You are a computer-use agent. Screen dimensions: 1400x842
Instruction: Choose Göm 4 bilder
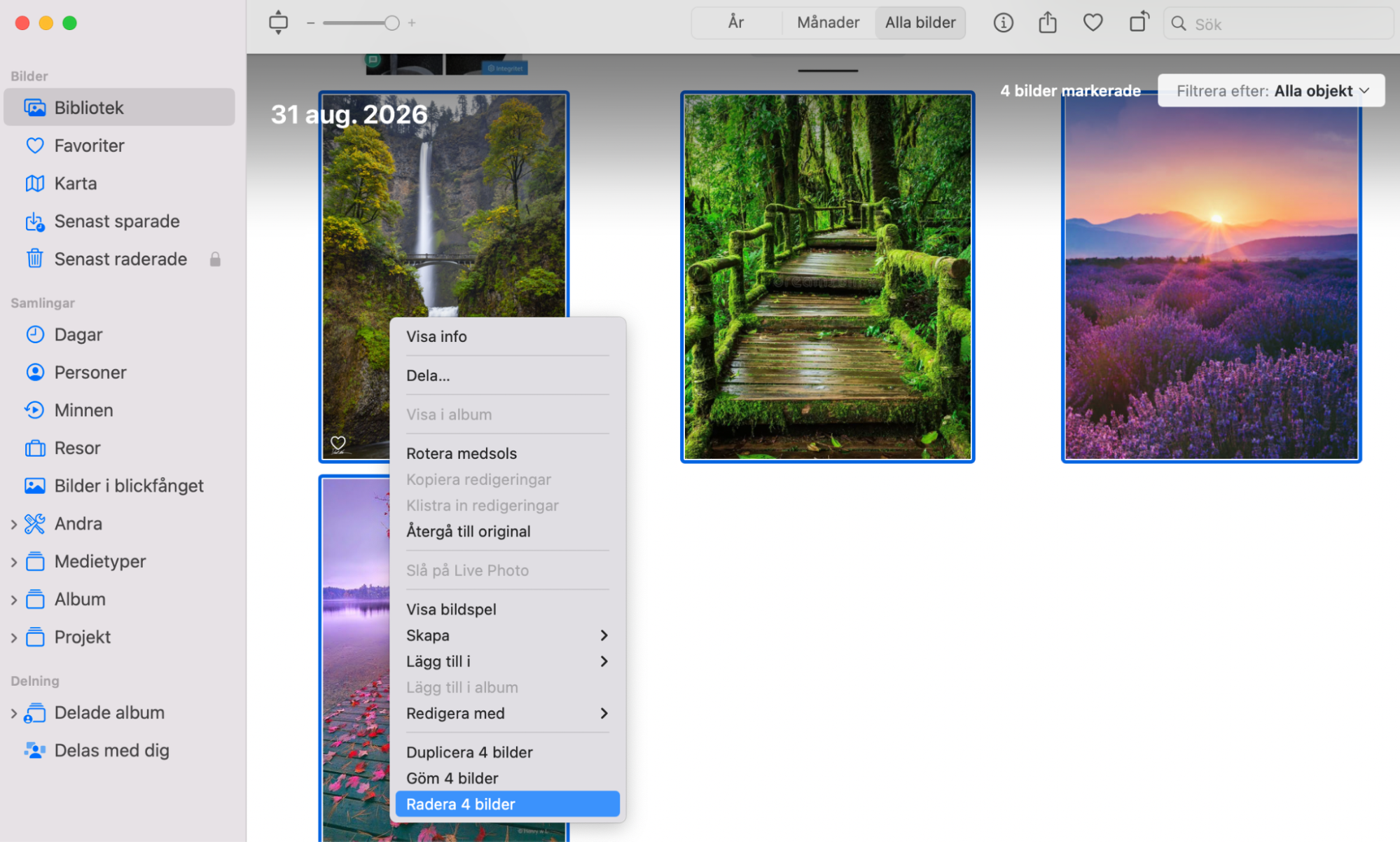click(x=507, y=779)
